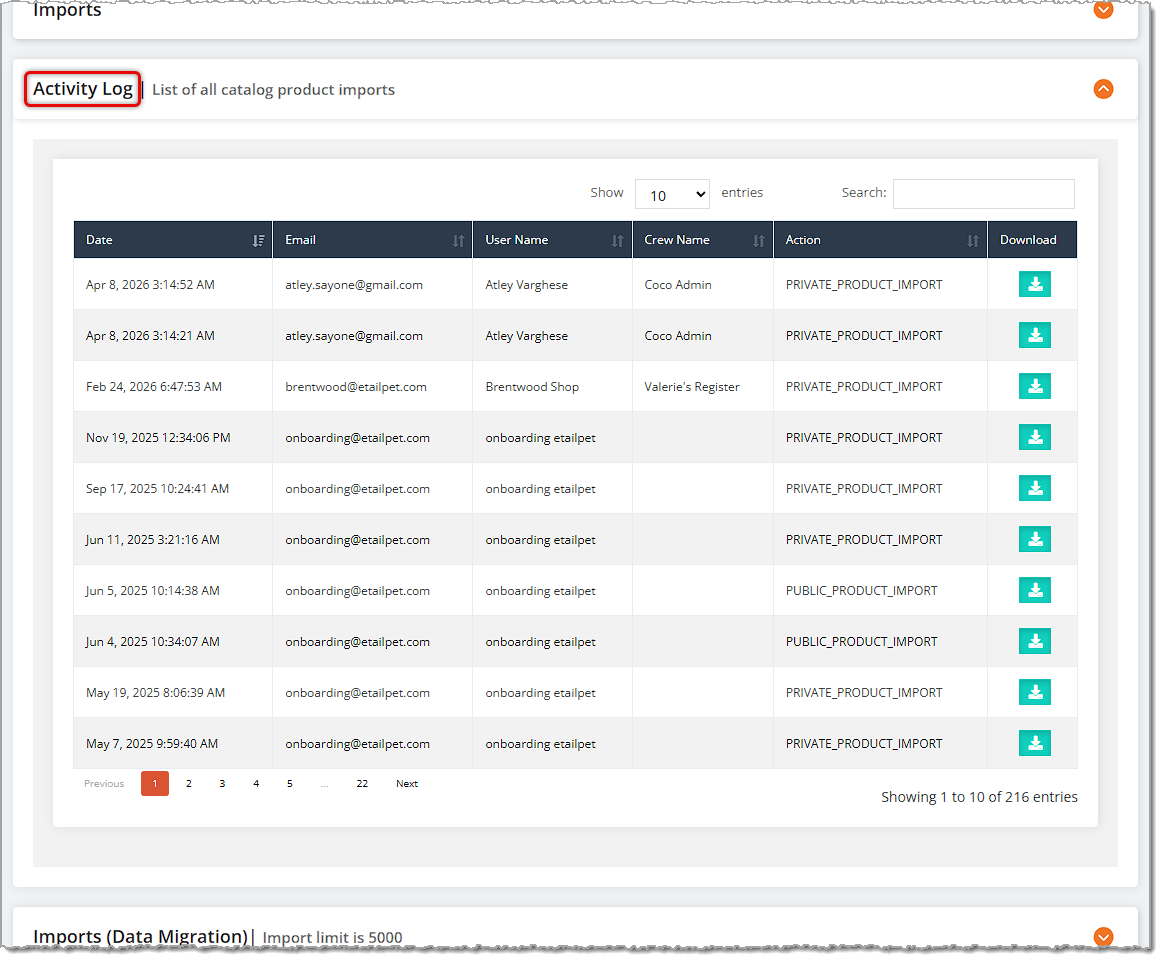Screen dimensions: 1162x961
Task: Collapse the Activity Log section
Action: click(x=1103, y=89)
